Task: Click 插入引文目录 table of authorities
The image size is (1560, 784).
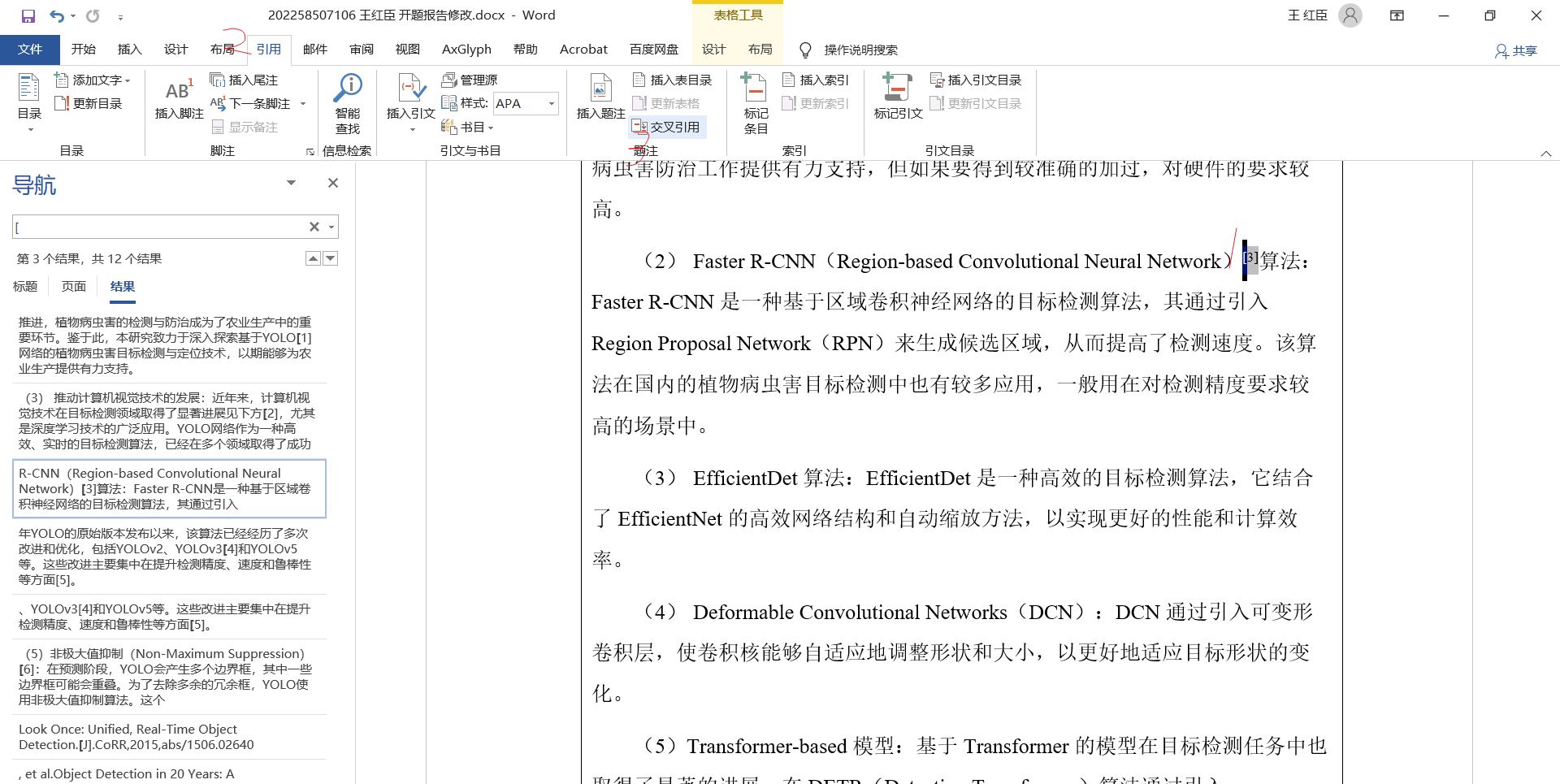Action: pos(975,80)
